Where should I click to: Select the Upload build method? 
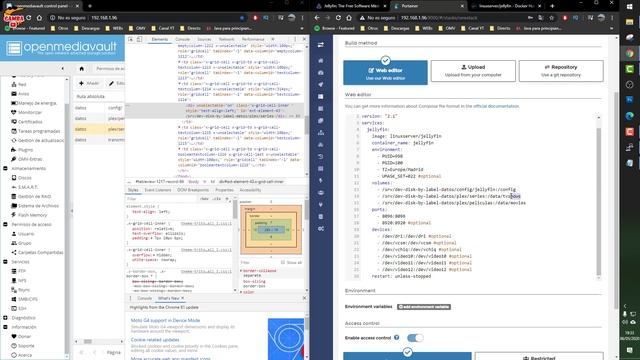[473, 71]
